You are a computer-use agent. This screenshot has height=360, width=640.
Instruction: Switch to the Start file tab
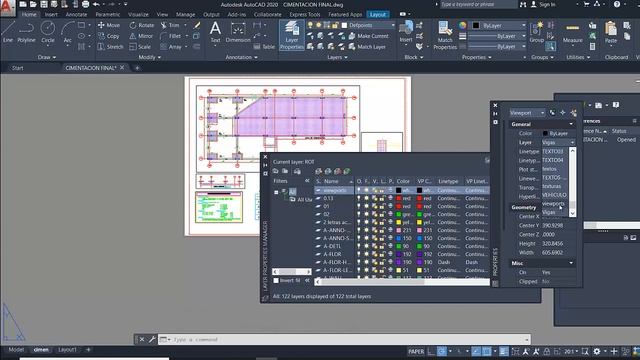tap(18, 68)
